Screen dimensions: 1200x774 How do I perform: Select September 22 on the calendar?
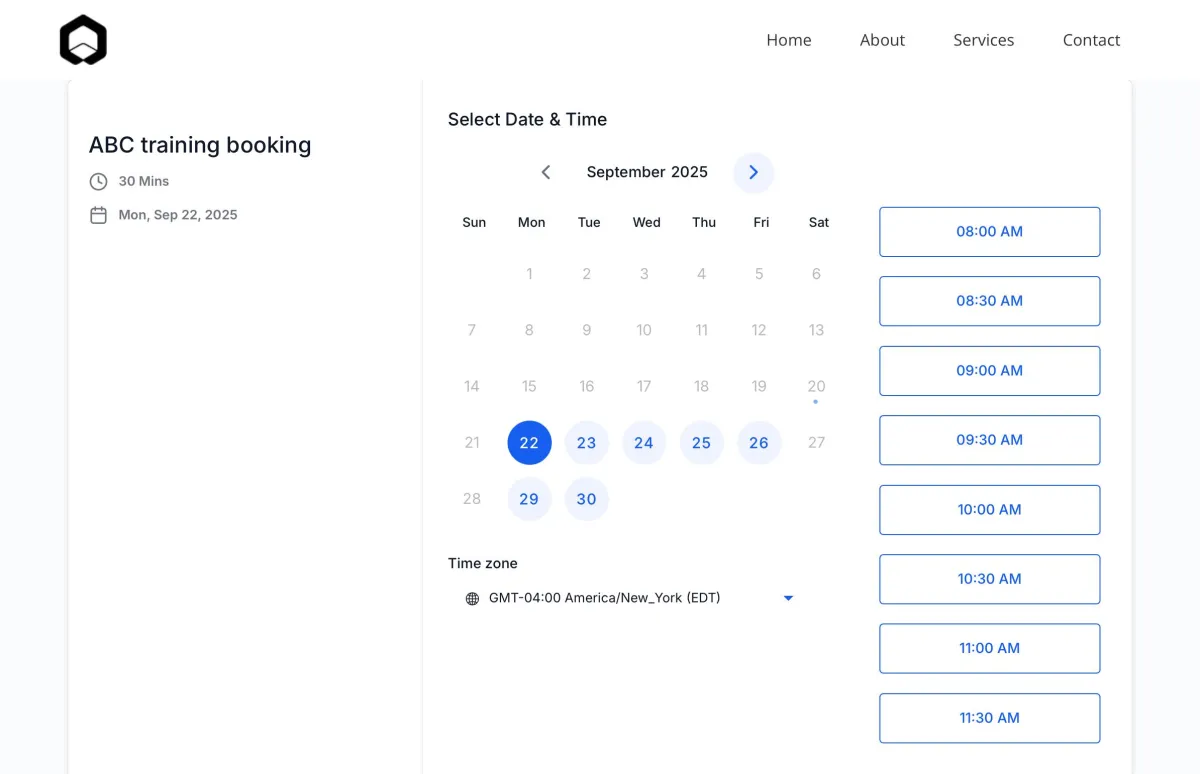coord(529,442)
